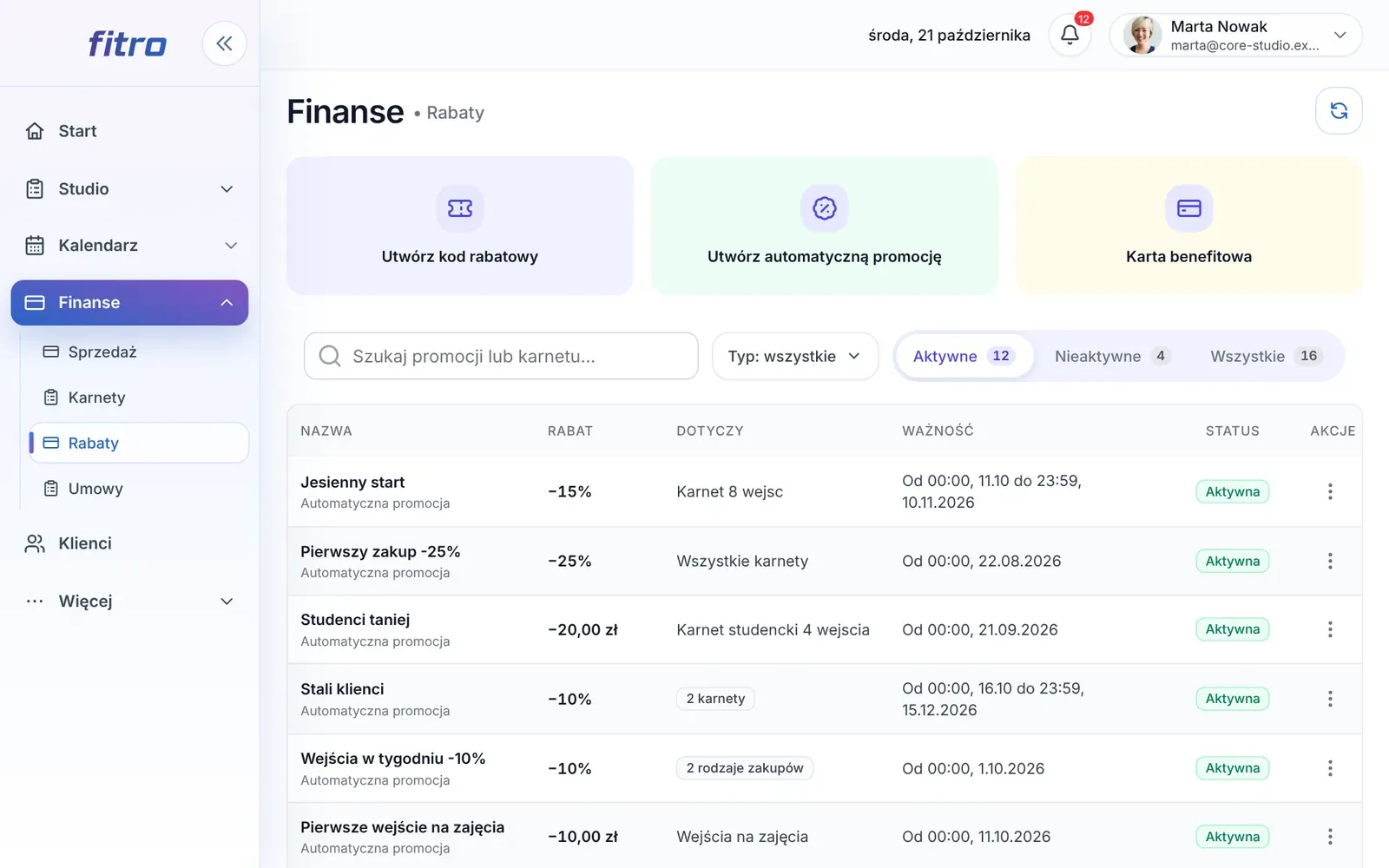Click Utwórz kod rabatowy card
Screen dimensions: 1389x868
pyautogui.click(x=460, y=226)
